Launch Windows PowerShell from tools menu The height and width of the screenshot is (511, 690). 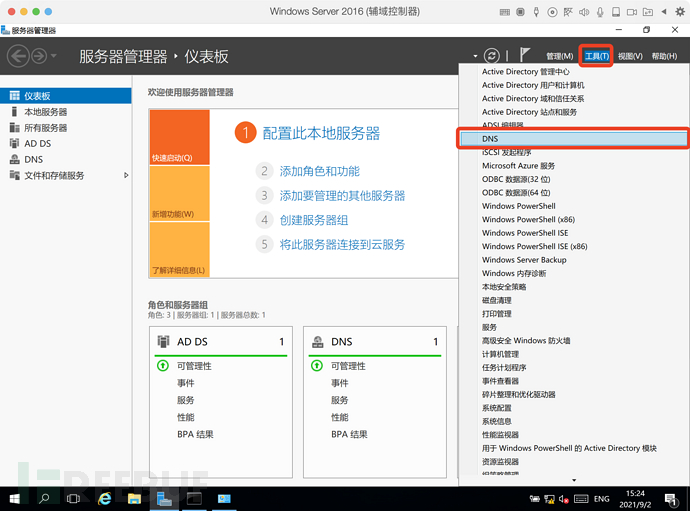(518, 206)
